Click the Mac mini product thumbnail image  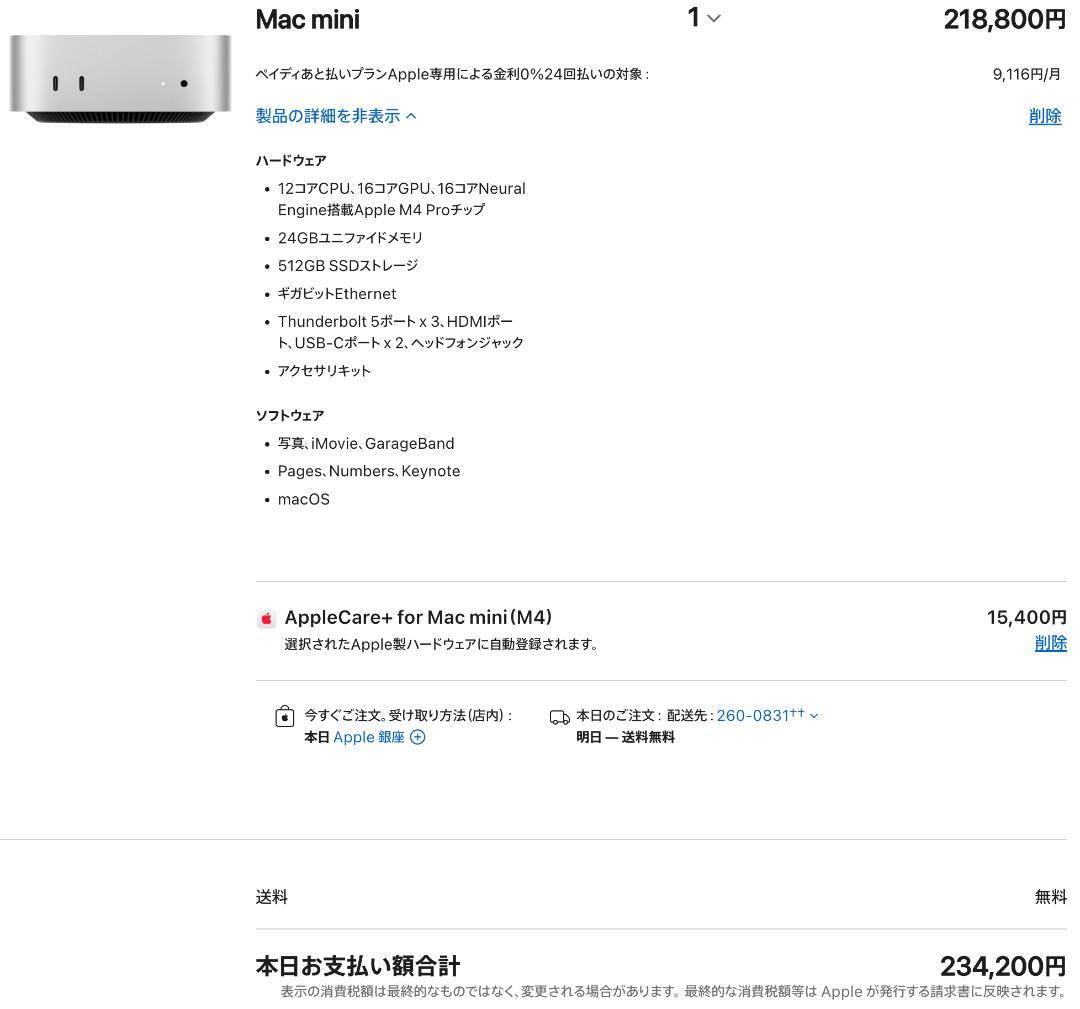tap(119, 80)
